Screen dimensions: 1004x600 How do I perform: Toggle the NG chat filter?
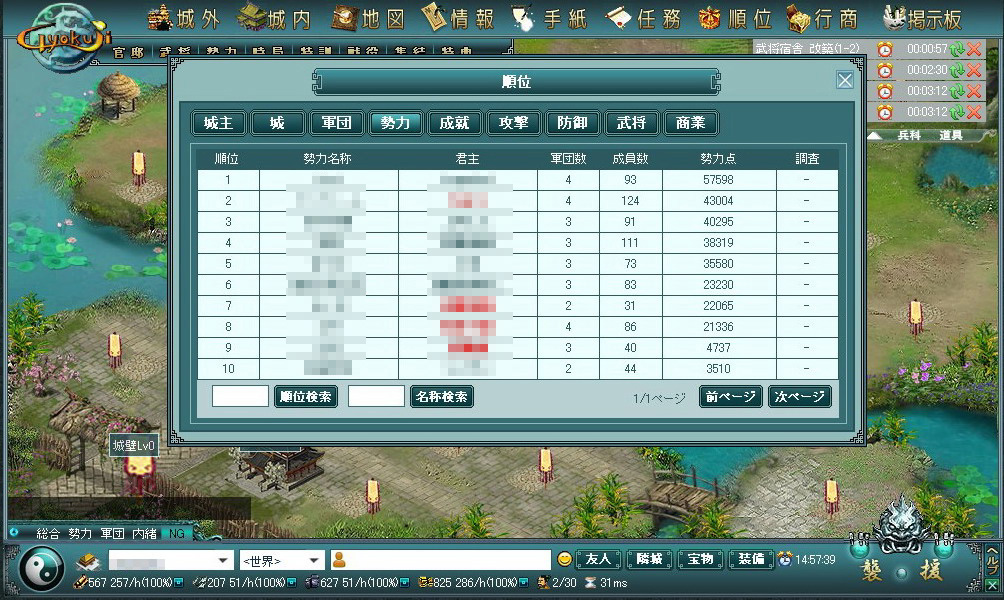point(177,533)
